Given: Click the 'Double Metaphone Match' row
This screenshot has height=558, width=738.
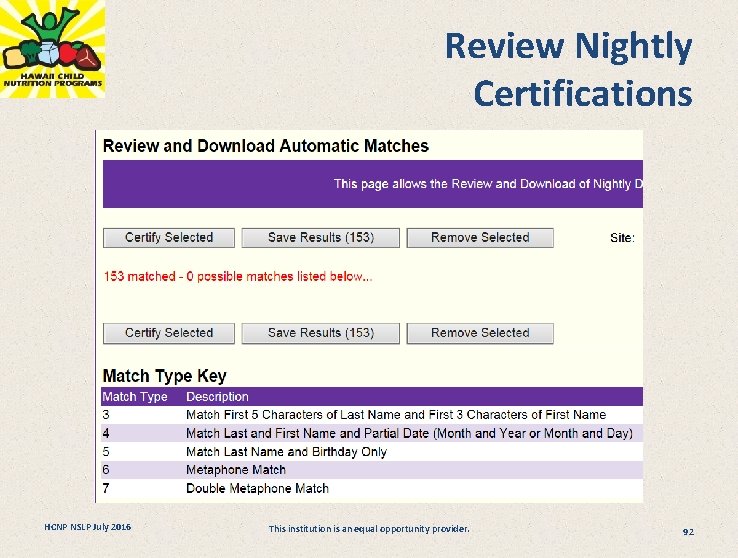Looking at the screenshot, I should click(372, 488).
